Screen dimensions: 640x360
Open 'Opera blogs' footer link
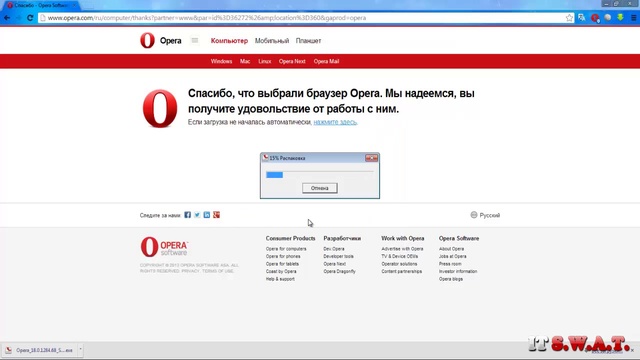(451, 279)
